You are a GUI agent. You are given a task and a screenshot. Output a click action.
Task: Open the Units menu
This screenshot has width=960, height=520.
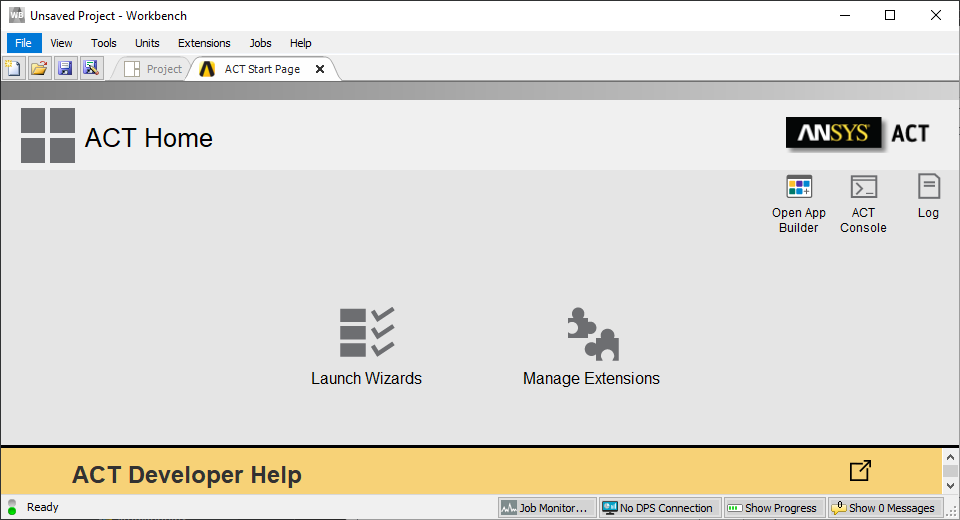pyautogui.click(x=147, y=43)
